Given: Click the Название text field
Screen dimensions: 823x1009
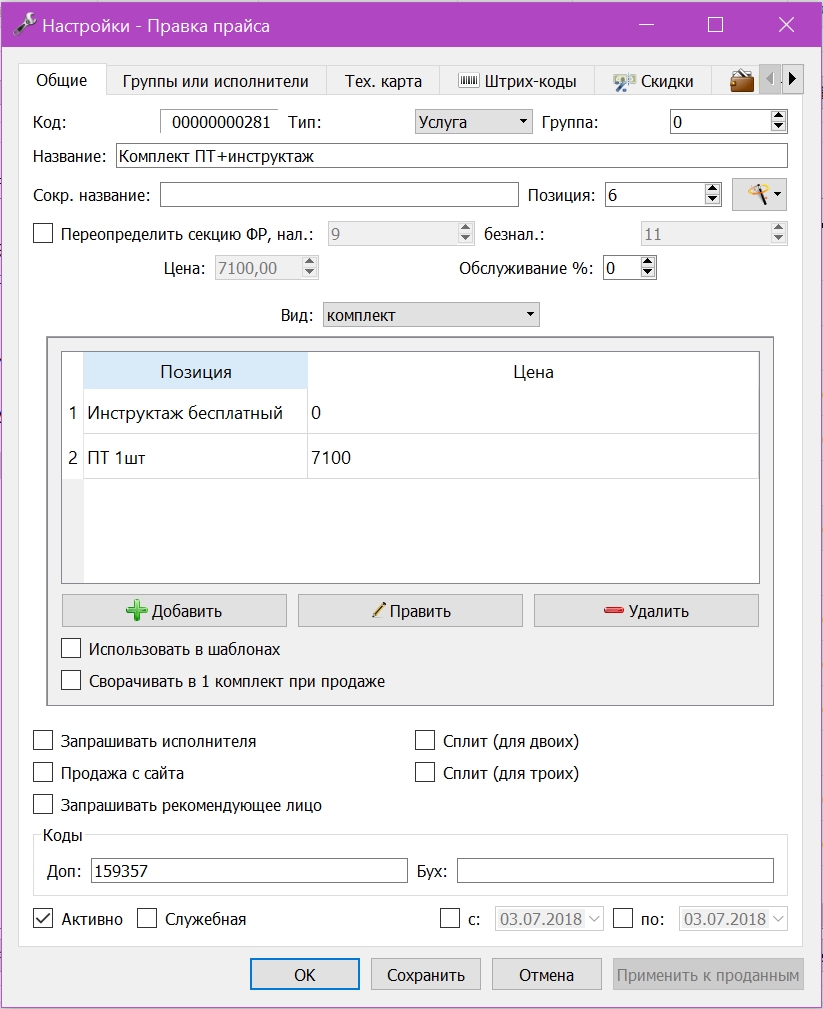Looking at the screenshot, I should click(452, 156).
